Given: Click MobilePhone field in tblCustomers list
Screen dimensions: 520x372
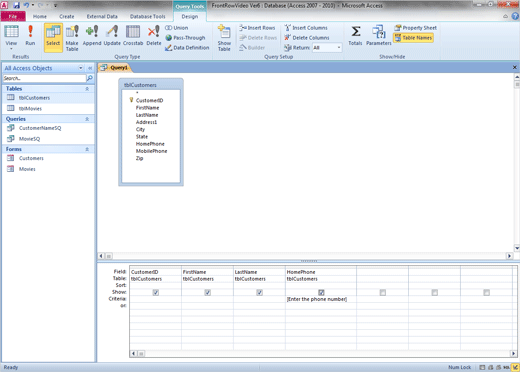Looking at the screenshot, I should [x=151, y=151].
